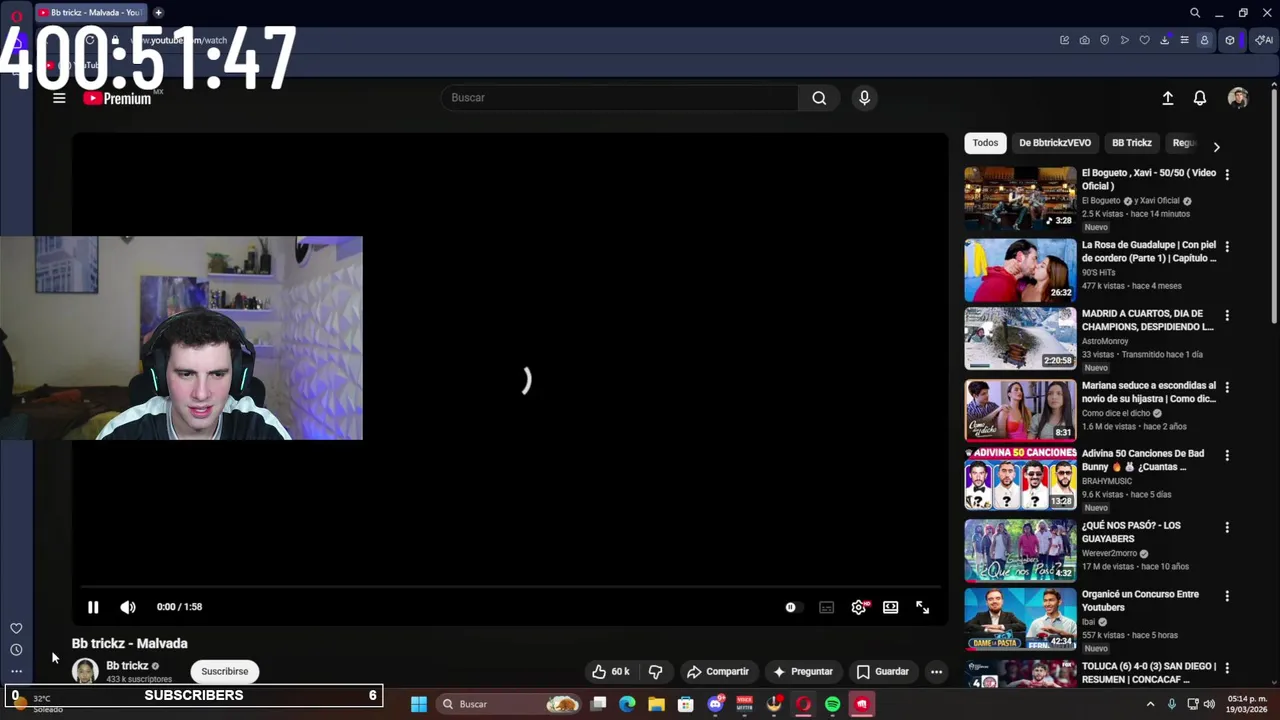
Task: Go to the YouTube Premium home logo
Action: (117, 98)
